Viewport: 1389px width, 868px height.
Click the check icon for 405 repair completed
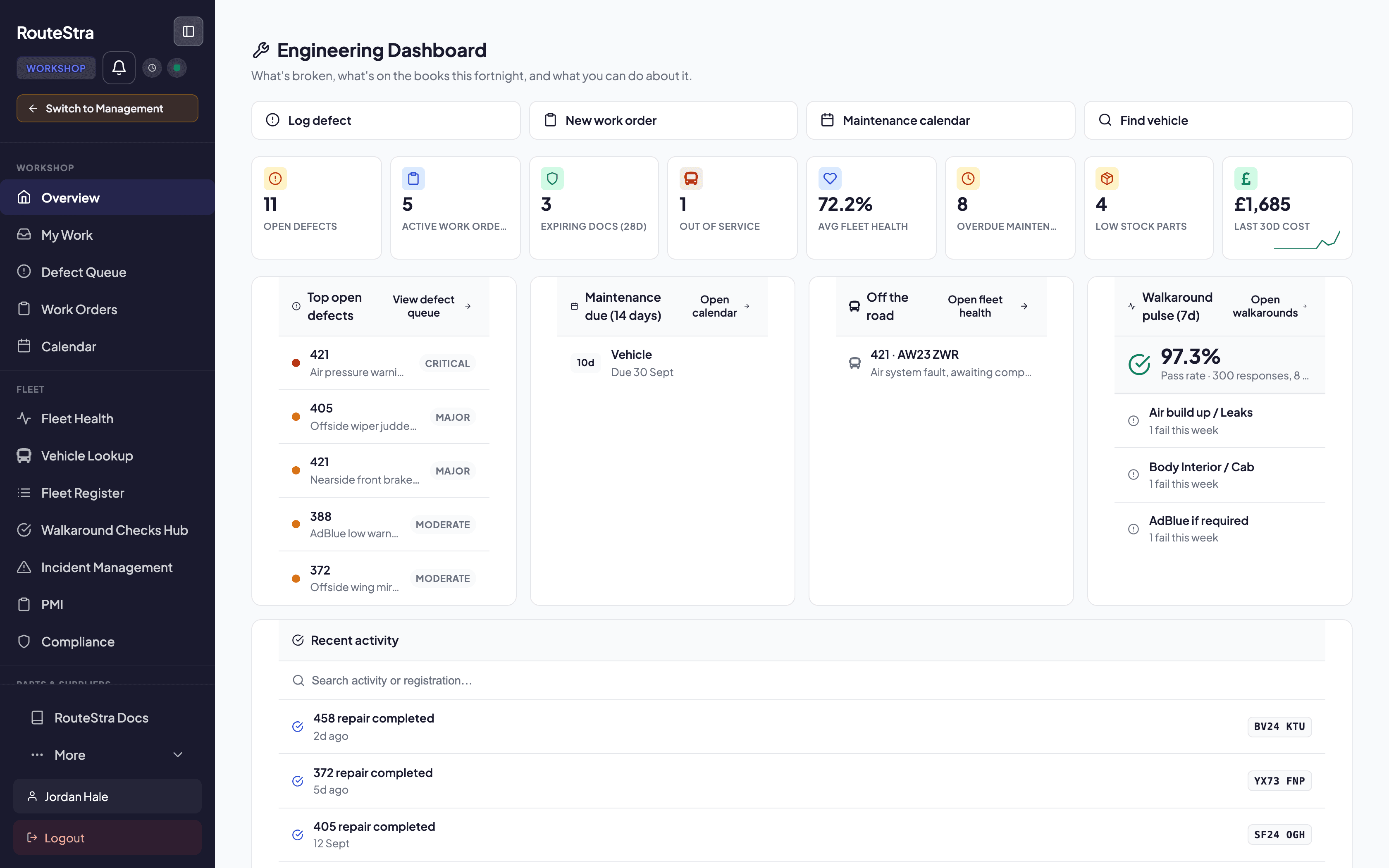coord(298,835)
